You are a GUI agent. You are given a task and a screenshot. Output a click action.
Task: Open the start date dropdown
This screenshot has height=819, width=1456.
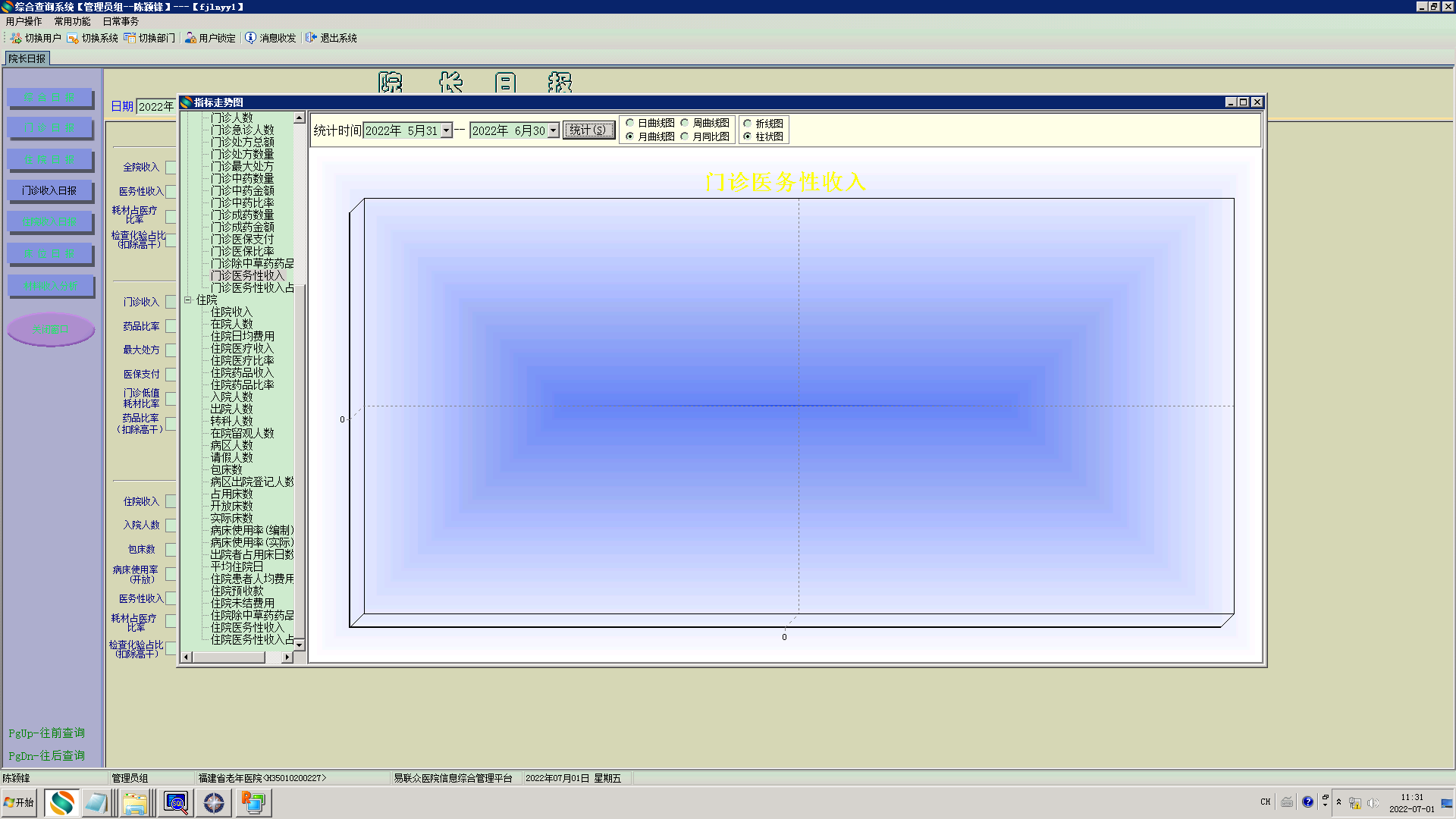coord(447,130)
